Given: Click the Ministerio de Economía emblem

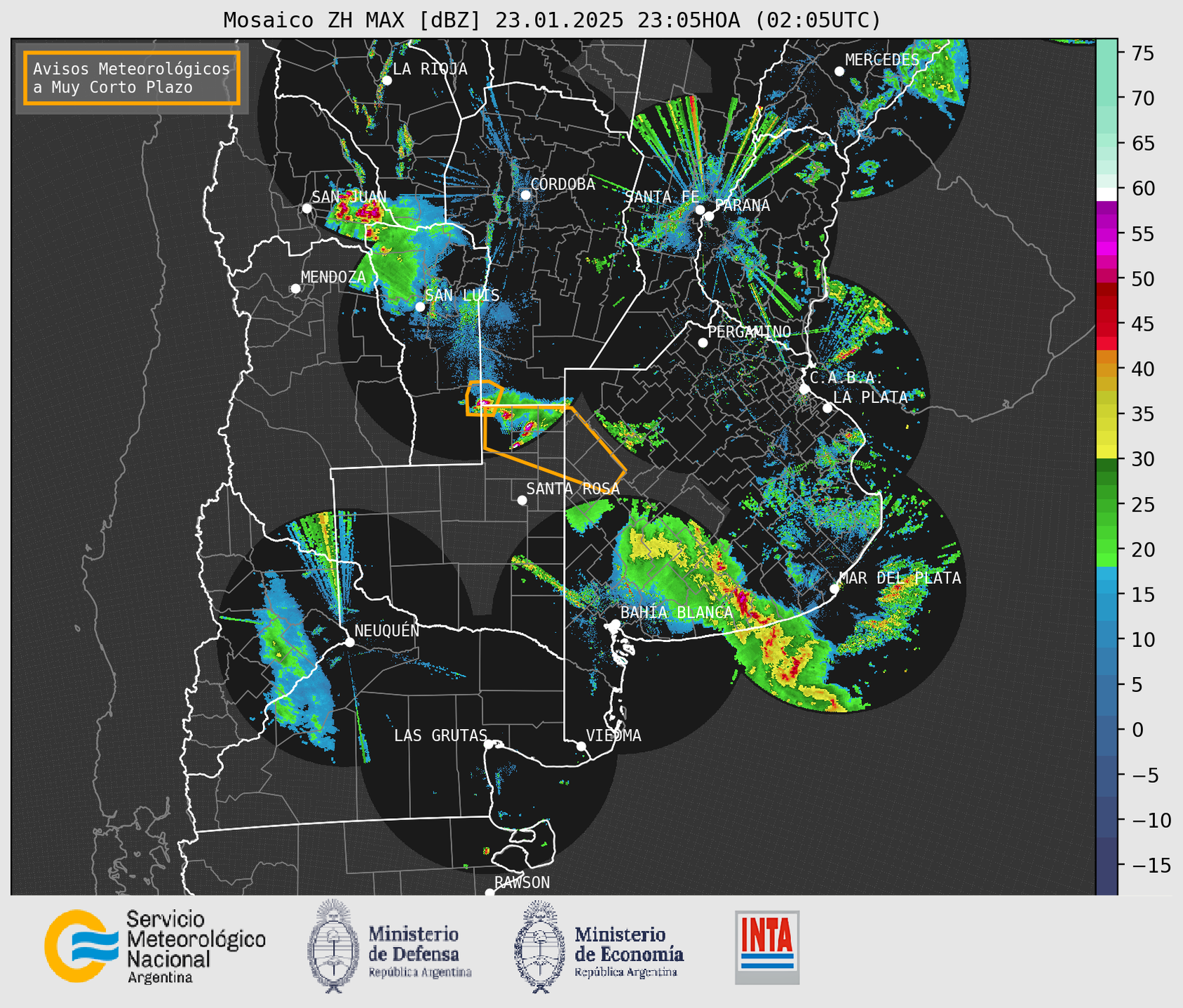Looking at the screenshot, I should [539, 946].
